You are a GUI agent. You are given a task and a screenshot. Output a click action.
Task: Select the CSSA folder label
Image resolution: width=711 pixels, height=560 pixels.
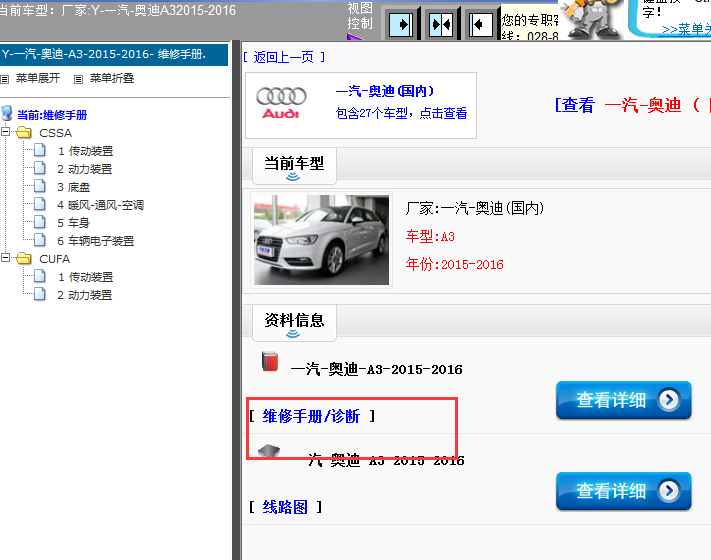pyautogui.click(x=55, y=133)
